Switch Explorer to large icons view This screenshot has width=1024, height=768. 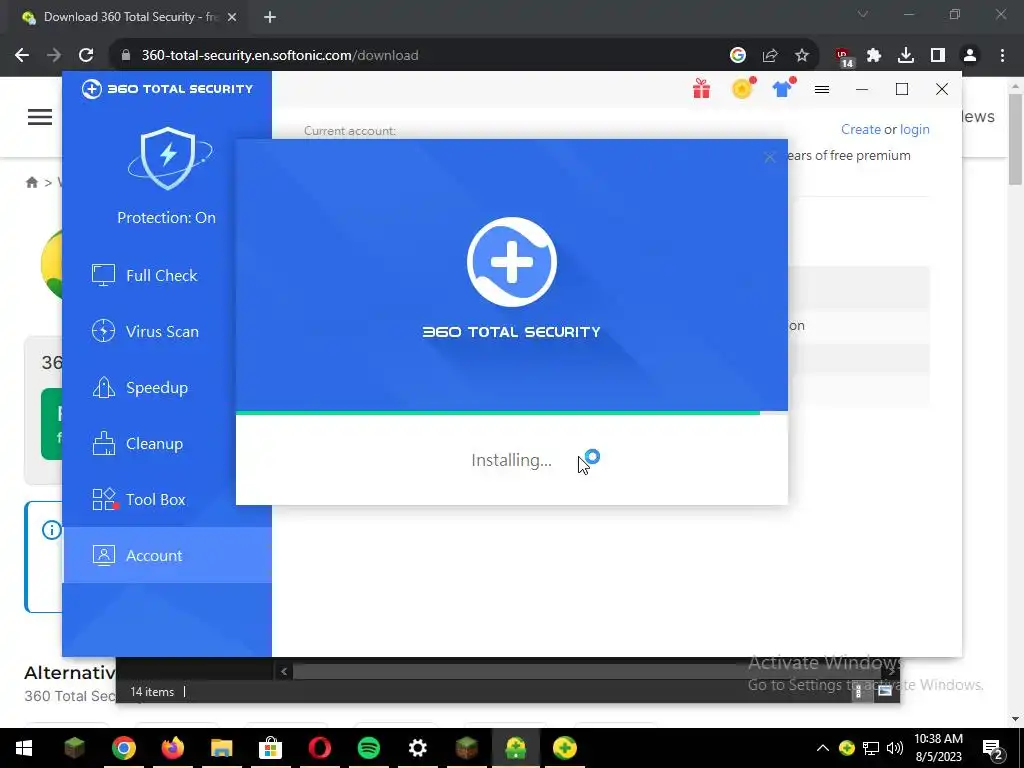coord(885,691)
